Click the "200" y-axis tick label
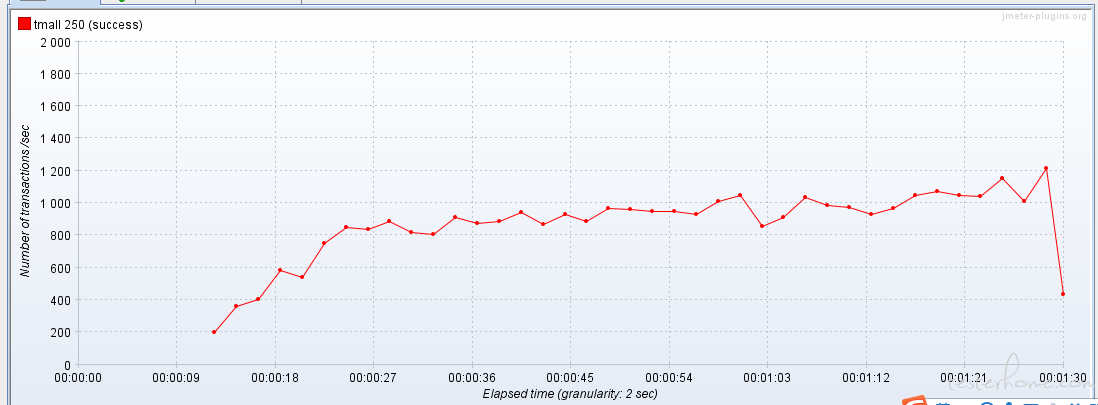The height and width of the screenshot is (405, 1098). (60, 332)
